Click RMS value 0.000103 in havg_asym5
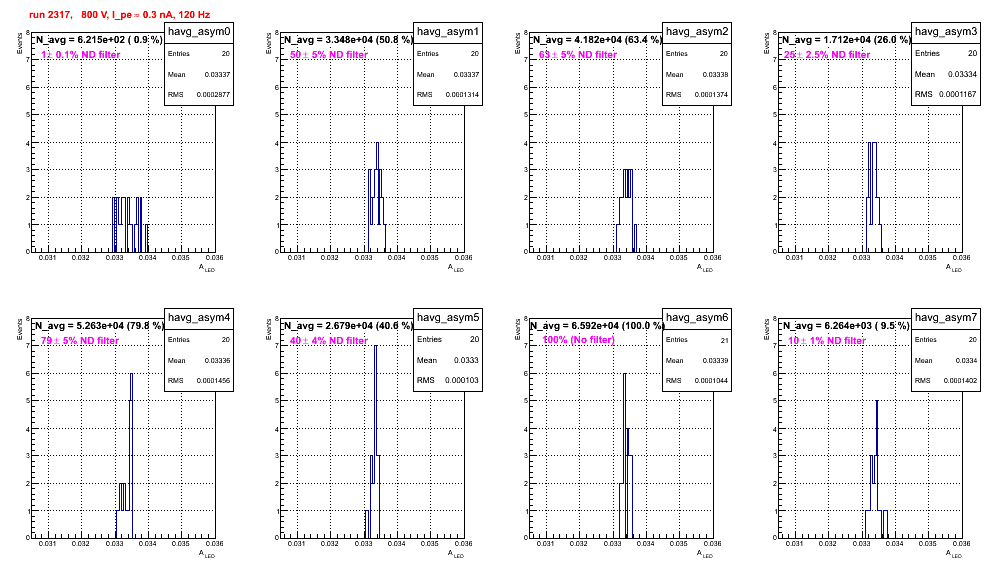Screen dimensions: 996x572 [x=461, y=380]
